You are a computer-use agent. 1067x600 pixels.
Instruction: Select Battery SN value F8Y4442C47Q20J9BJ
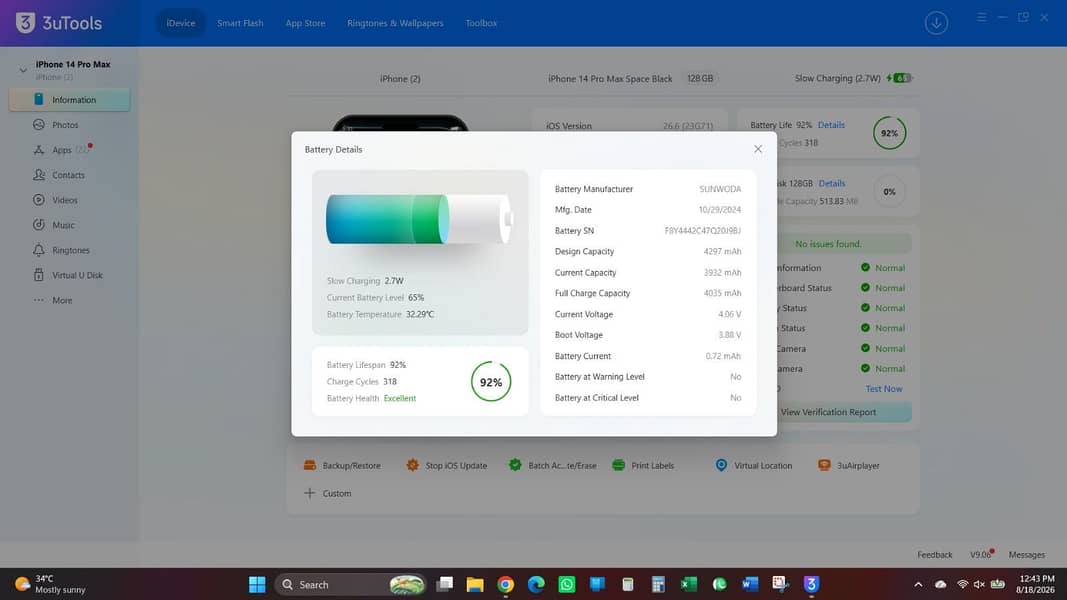pyautogui.click(x=702, y=231)
